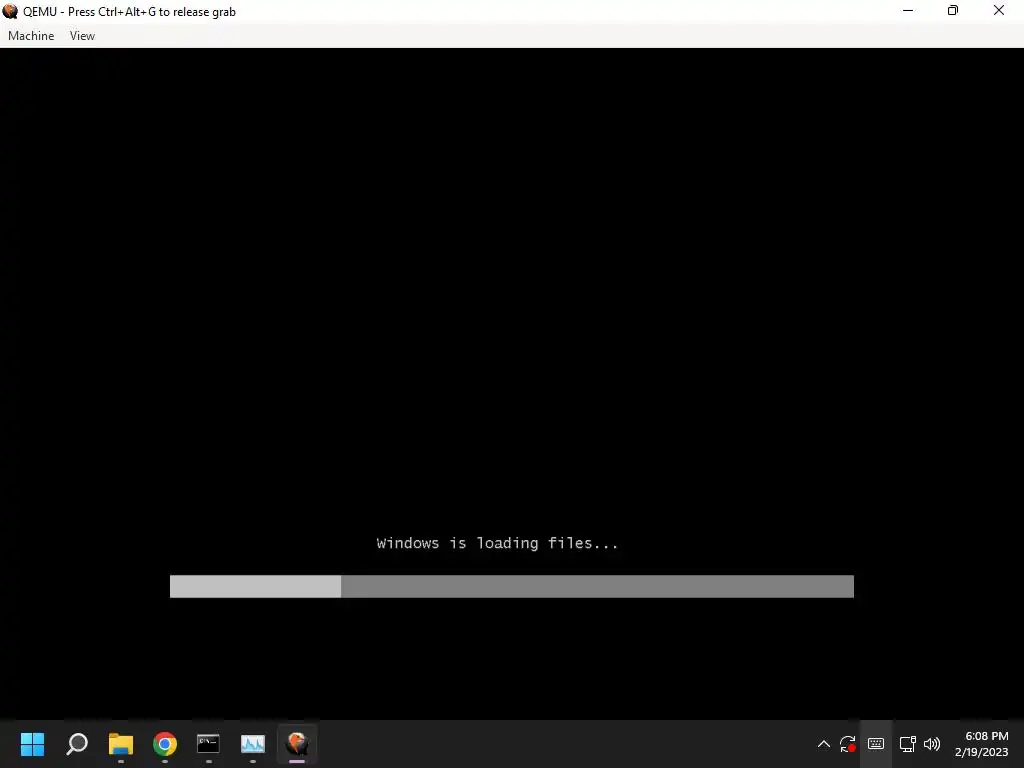Expand the hidden system tray icons chevron
The width and height of the screenshot is (1024, 768).
[x=824, y=744]
